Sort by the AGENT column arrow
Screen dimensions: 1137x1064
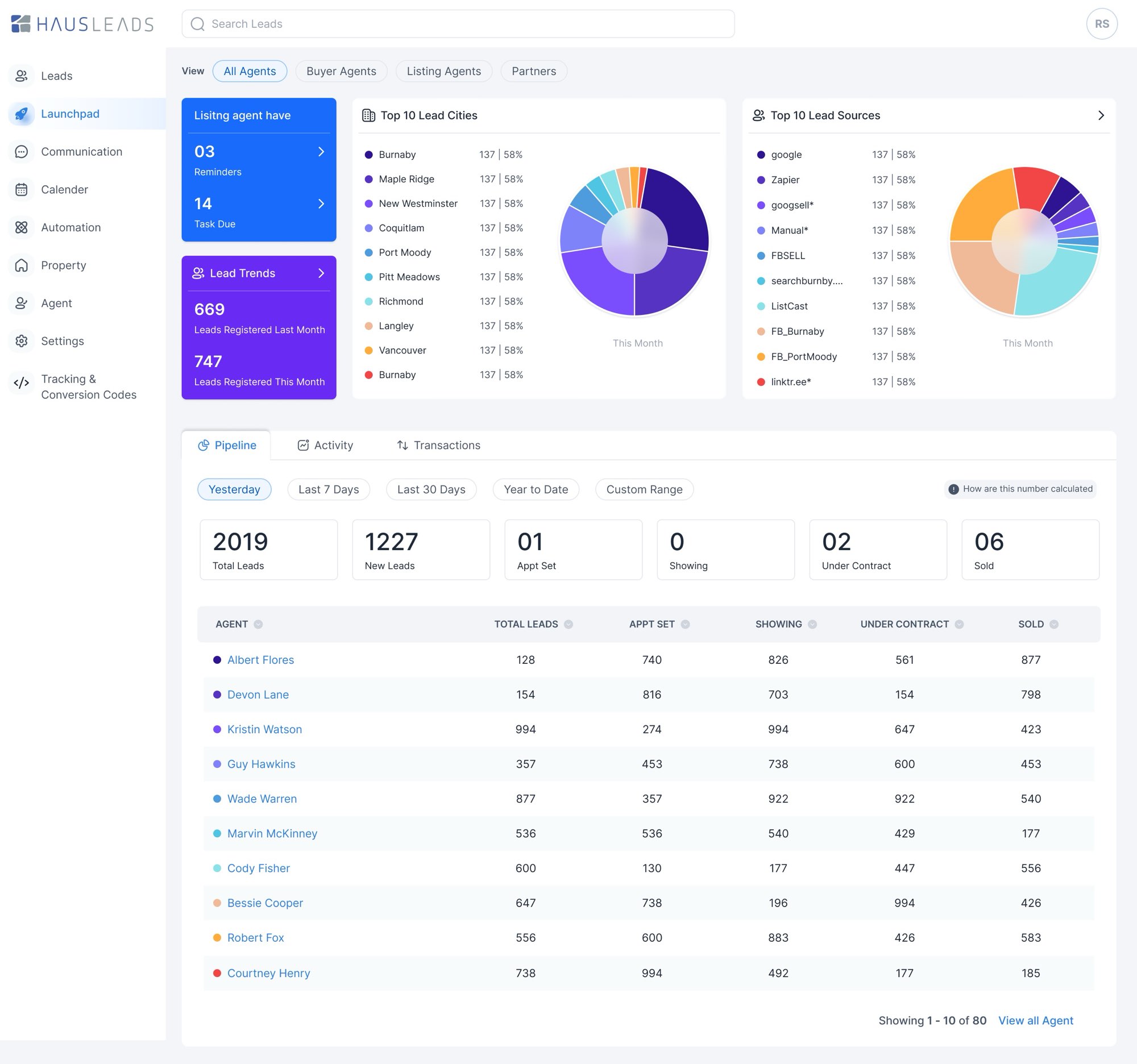coord(259,624)
